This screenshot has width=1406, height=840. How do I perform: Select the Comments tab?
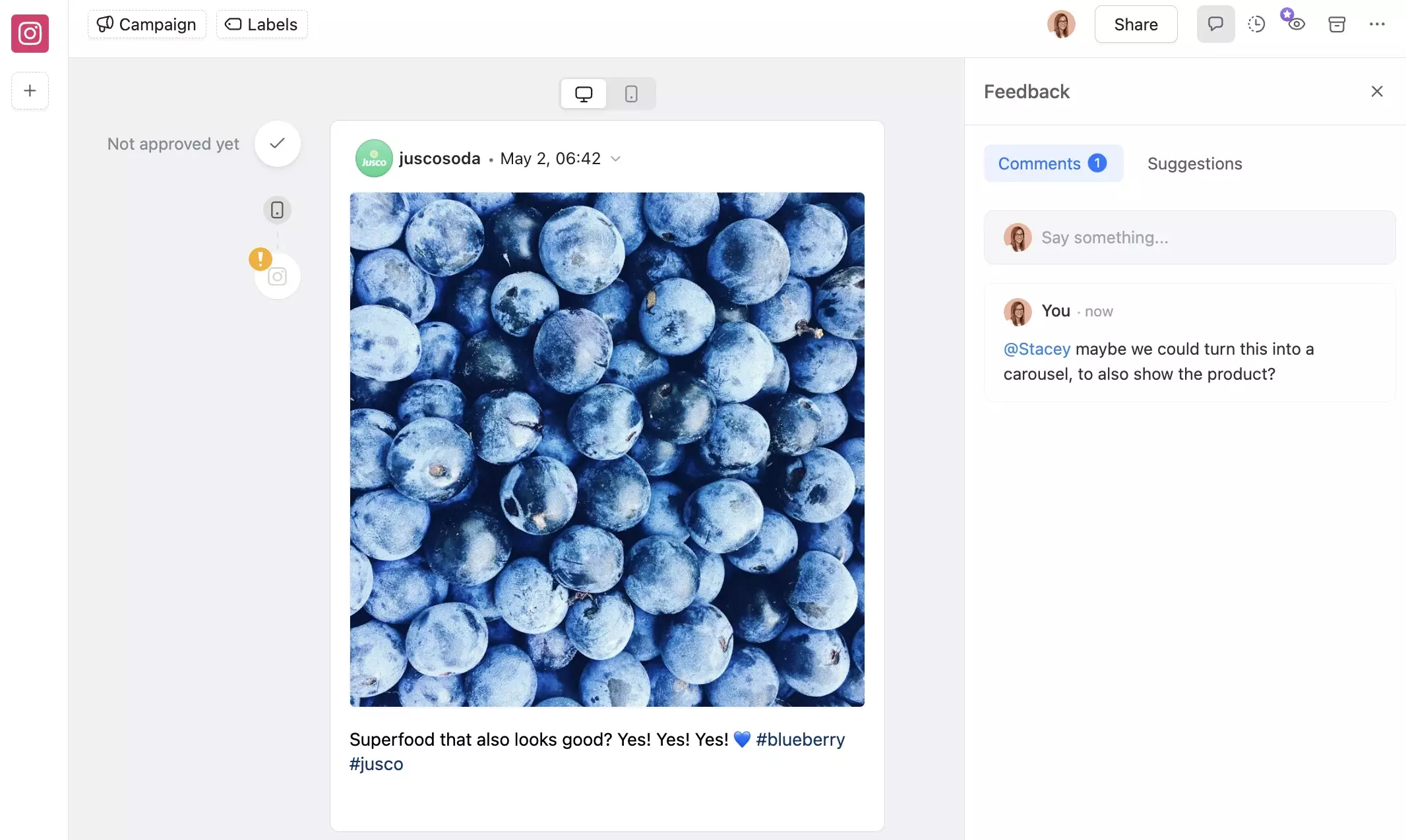click(x=1053, y=163)
